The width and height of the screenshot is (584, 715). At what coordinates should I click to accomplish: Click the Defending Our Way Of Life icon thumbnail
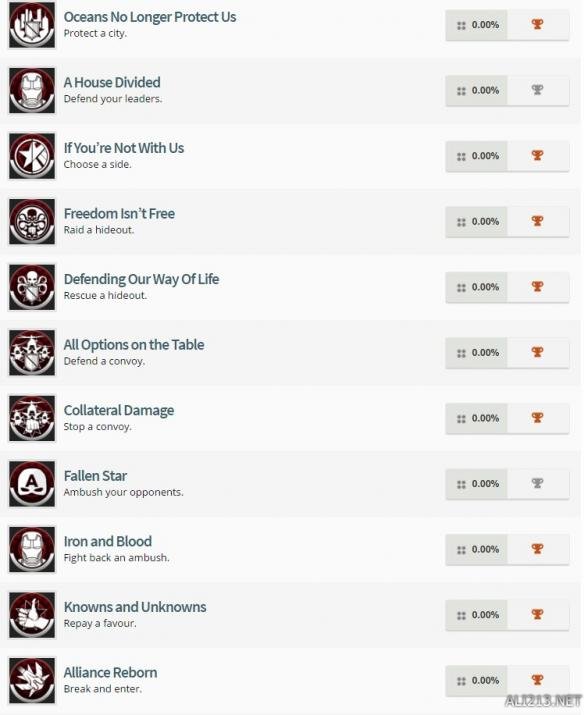[x=32, y=287]
